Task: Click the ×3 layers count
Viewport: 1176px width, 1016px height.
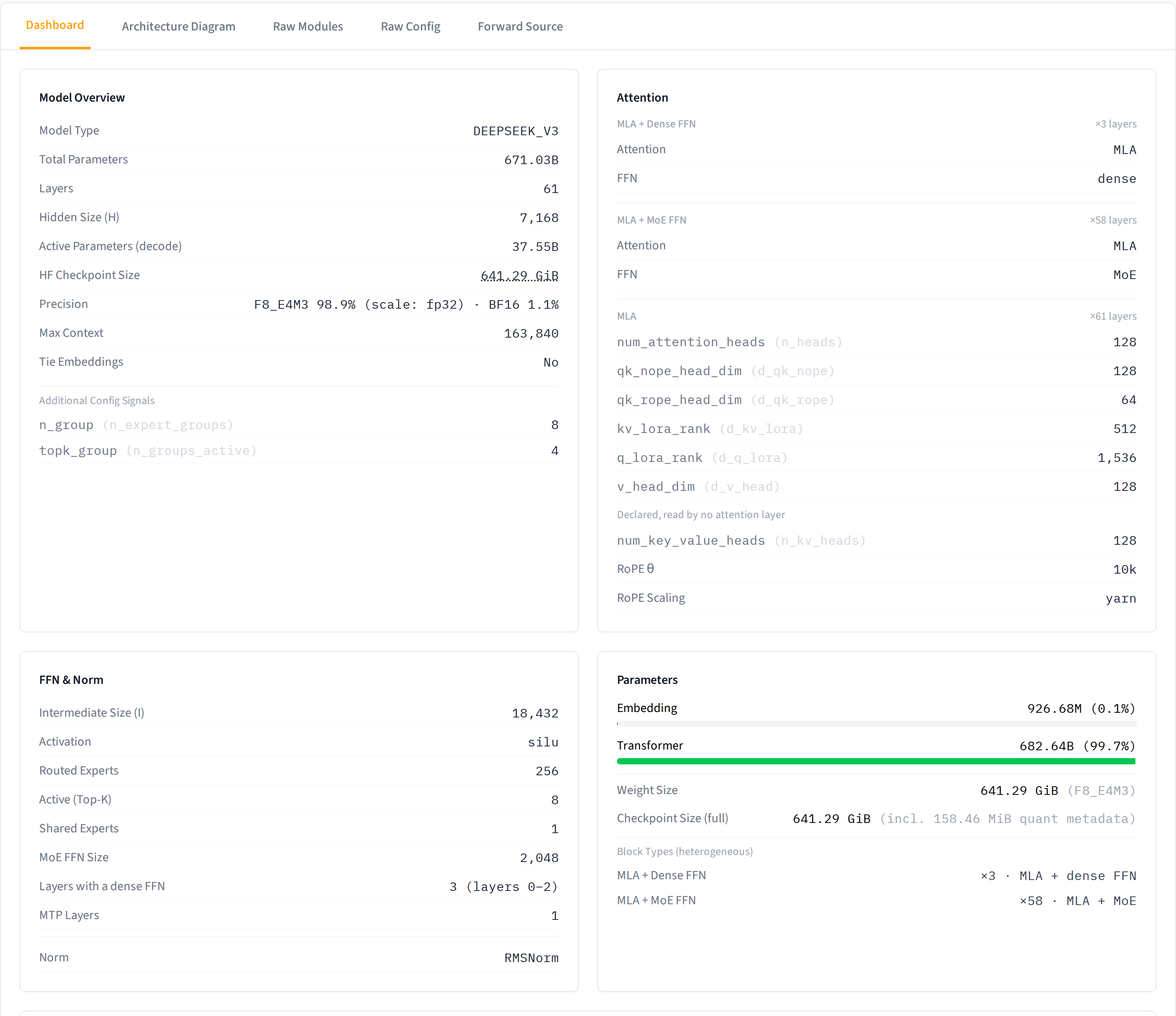Action: tap(1115, 123)
